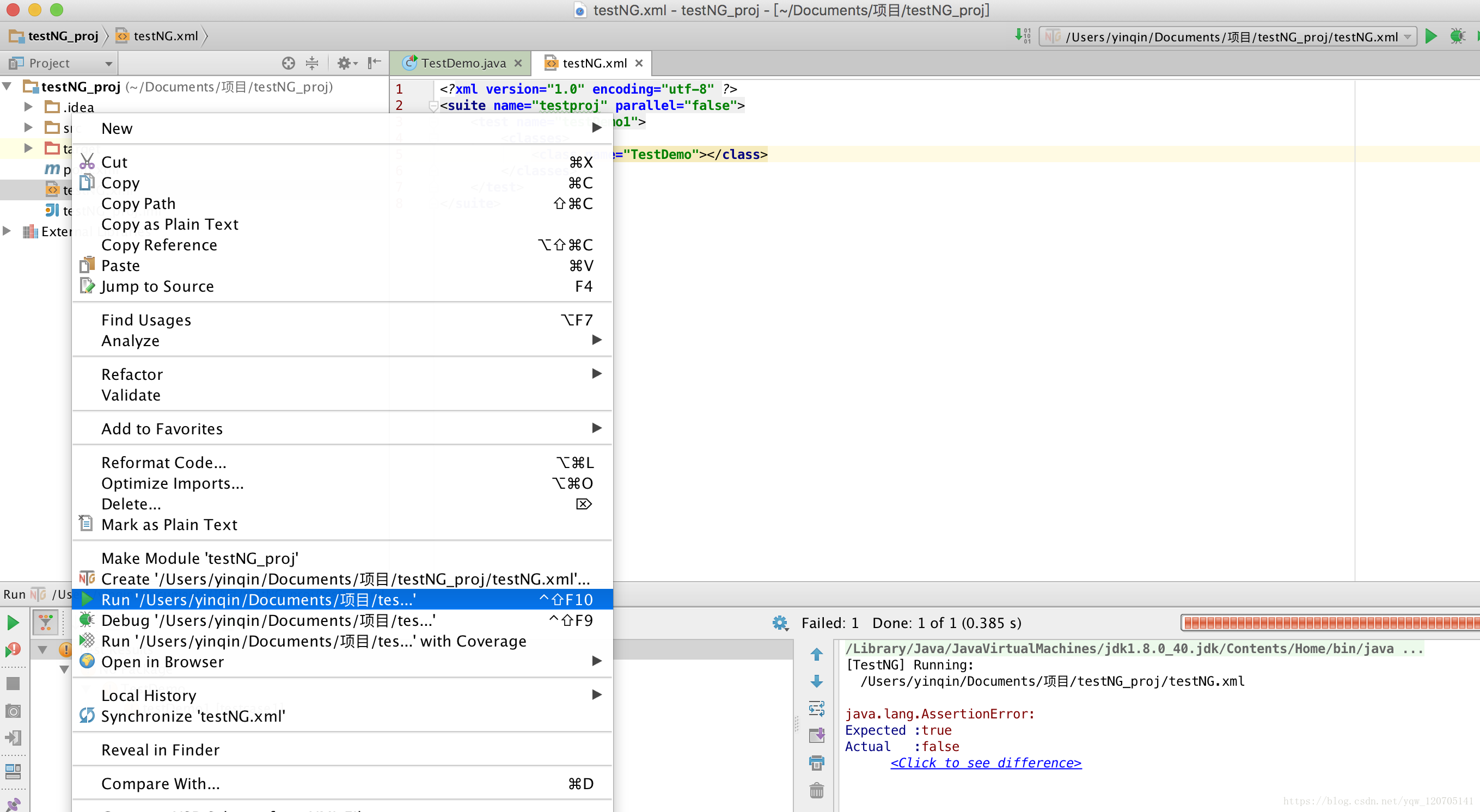Image resolution: width=1480 pixels, height=812 pixels.
Task: Hide the Project tool window
Action: (x=374, y=62)
